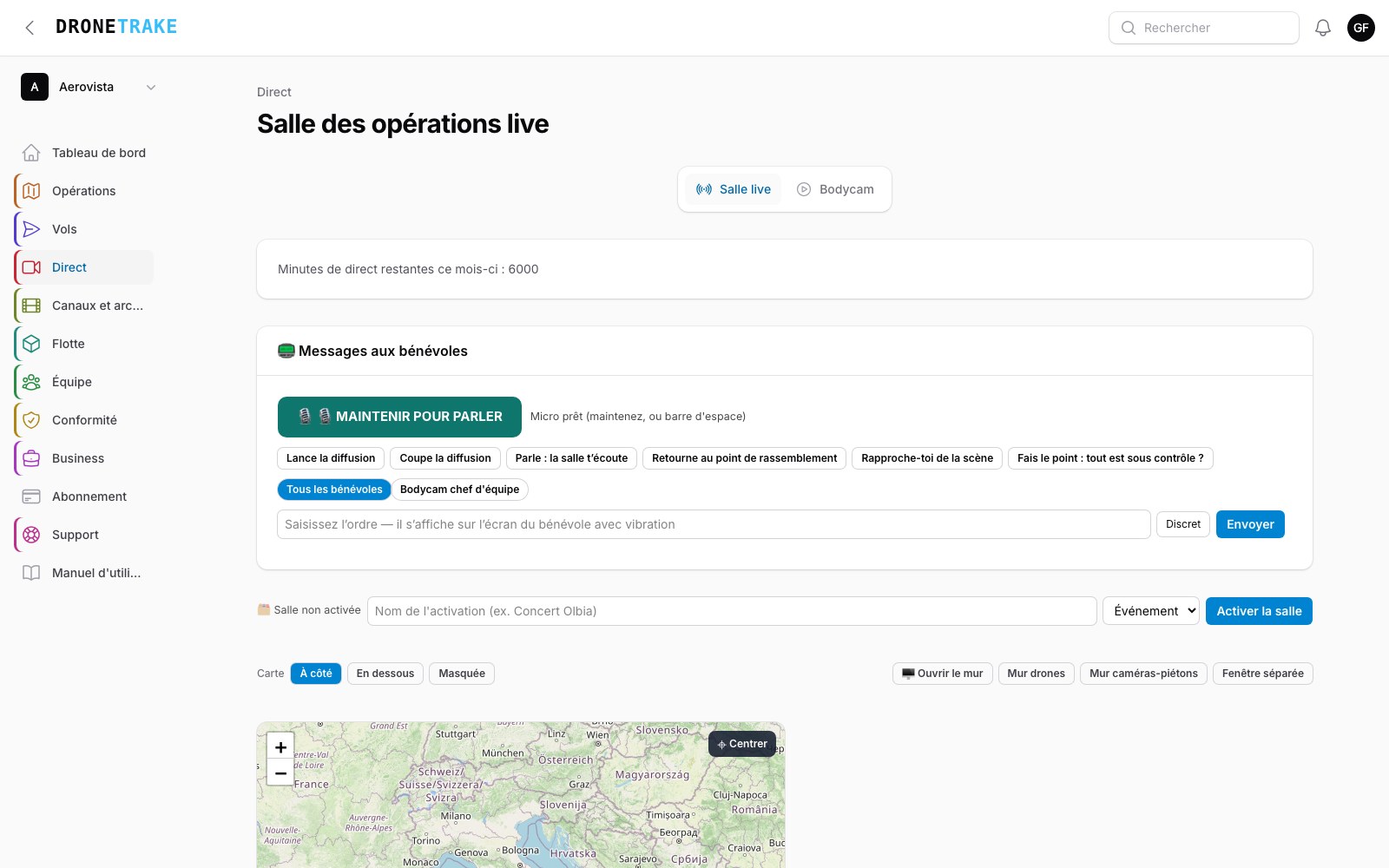Go to the Flotte menu item
Screen dimensions: 1389x868
tap(84, 344)
